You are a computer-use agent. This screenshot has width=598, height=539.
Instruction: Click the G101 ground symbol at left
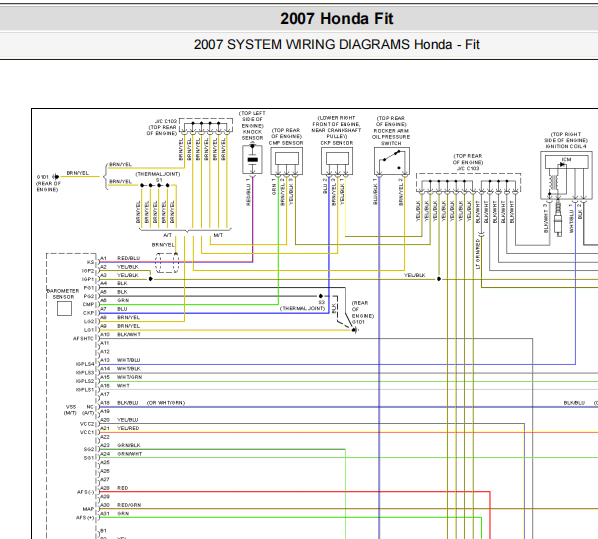click(x=56, y=177)
